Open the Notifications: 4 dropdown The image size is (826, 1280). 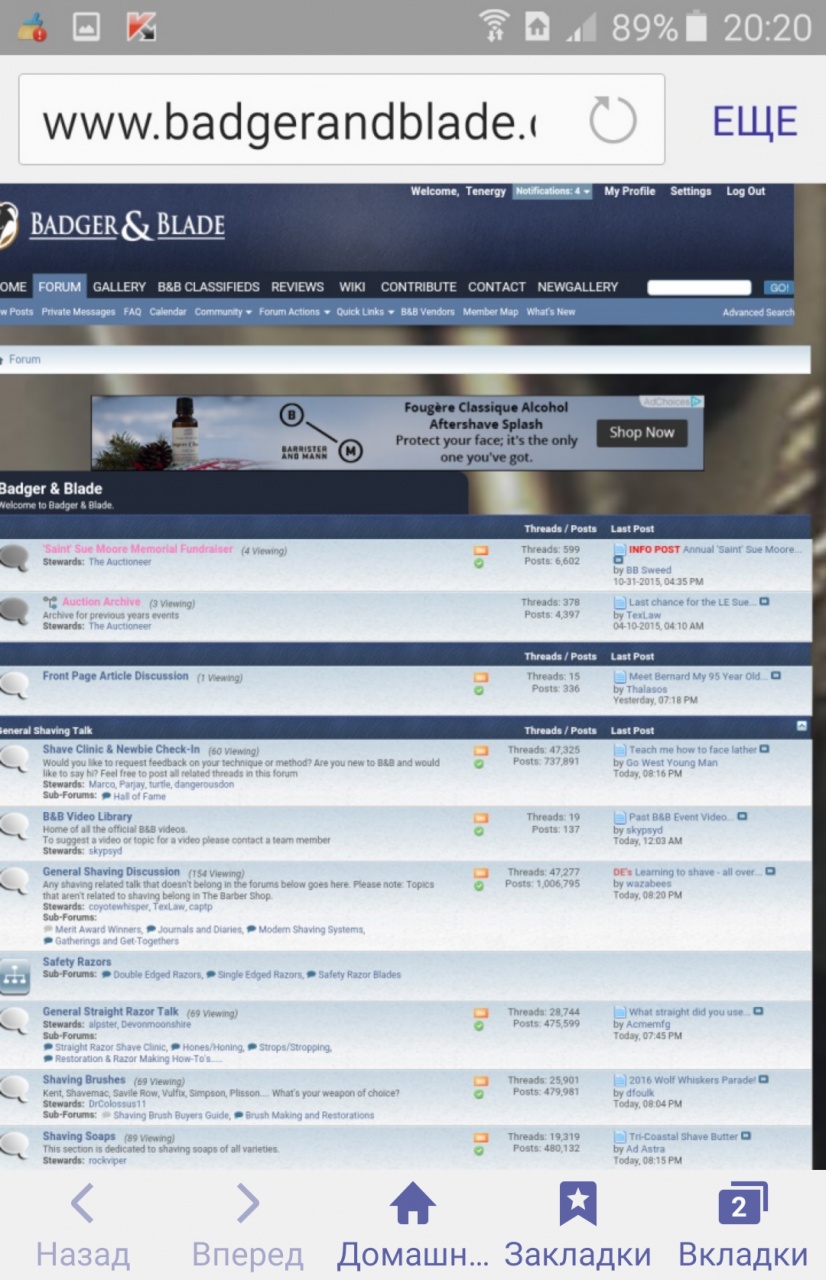coord(552,191)
